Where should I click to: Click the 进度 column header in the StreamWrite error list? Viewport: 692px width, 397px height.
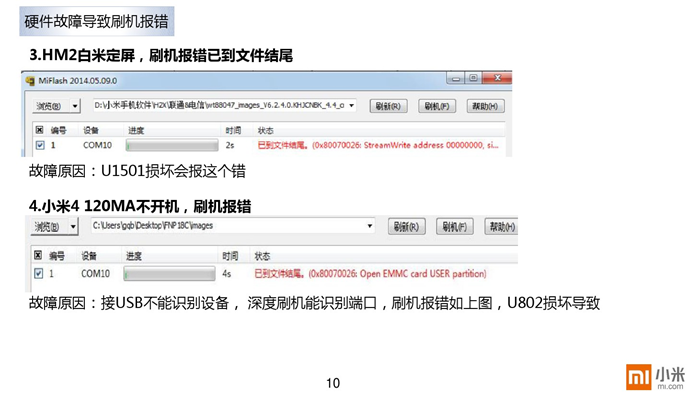pyautogui.click(x=136, y=131)
